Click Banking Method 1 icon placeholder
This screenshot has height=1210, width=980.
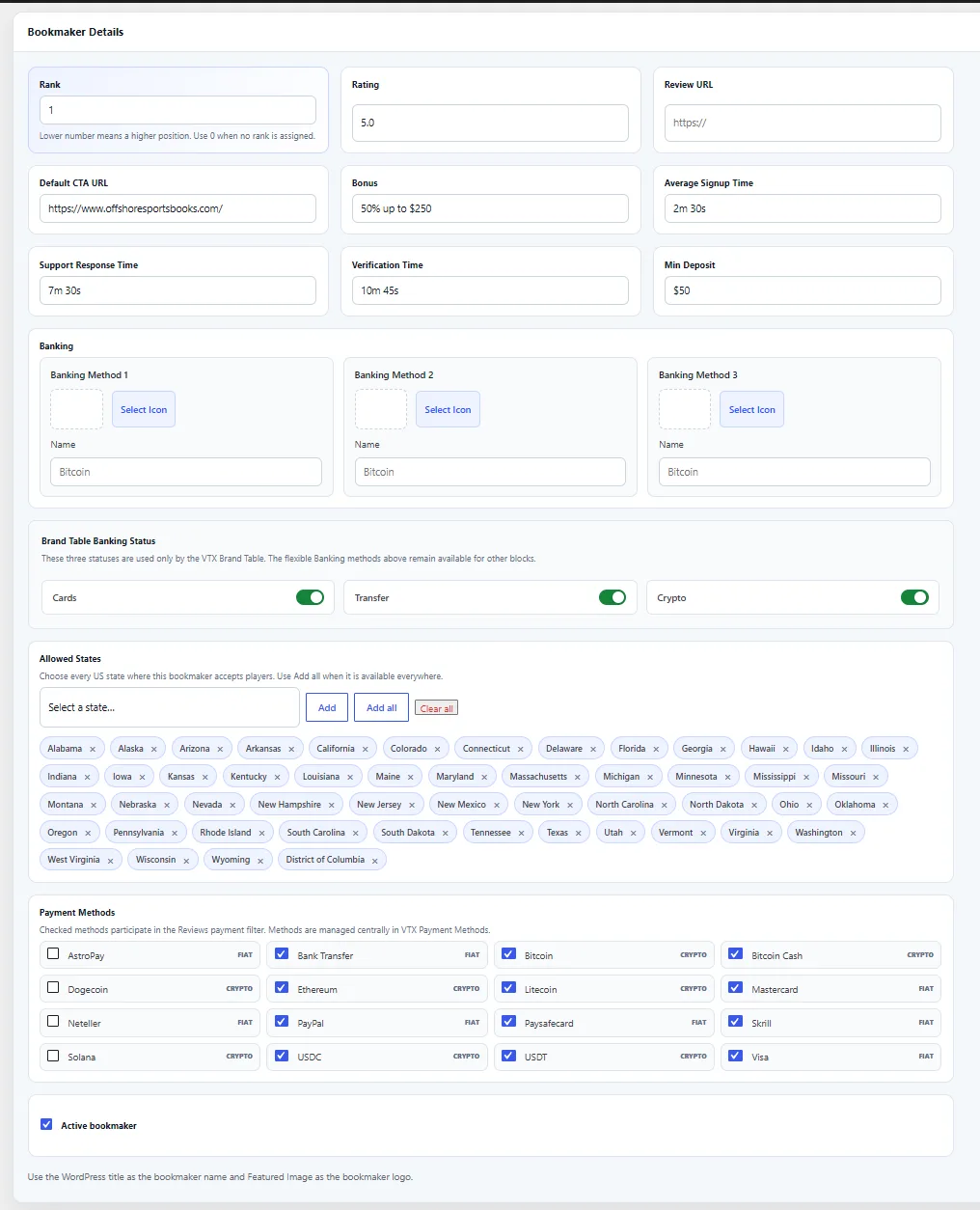[x=76, y=409]
